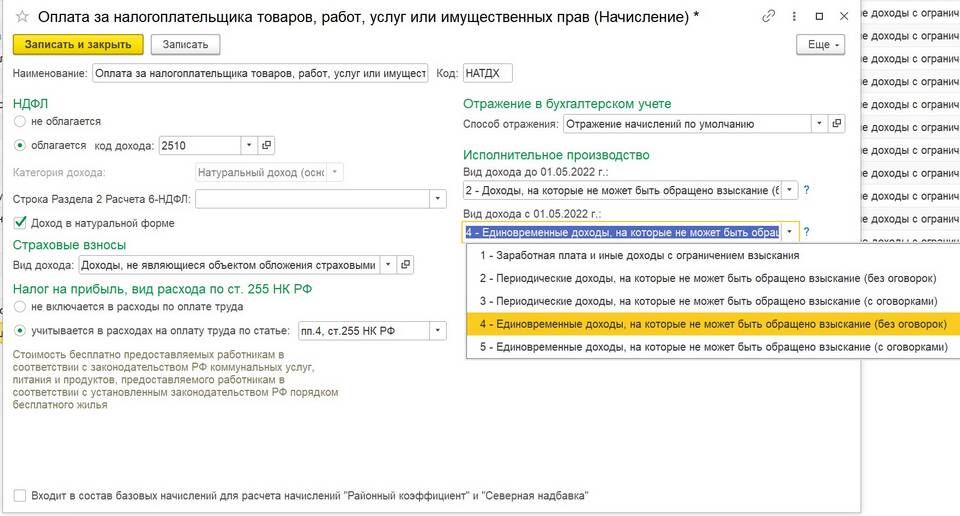Image resolution: width=960 pixels, height=516 pixels.
Task: Copy link to this form icon
Action: 768,17
